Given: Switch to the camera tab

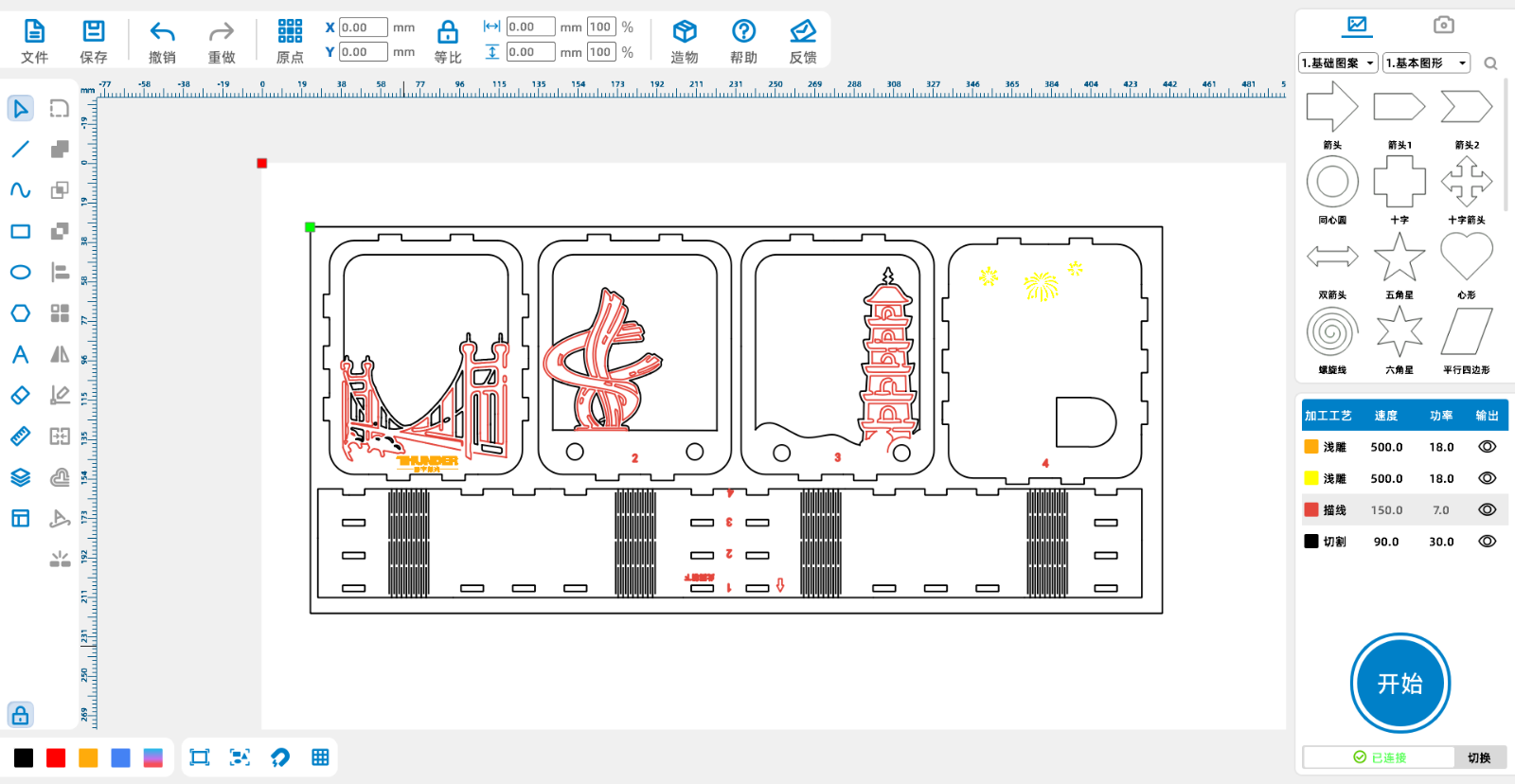Looking at the screenshot, I should 1443,26.
